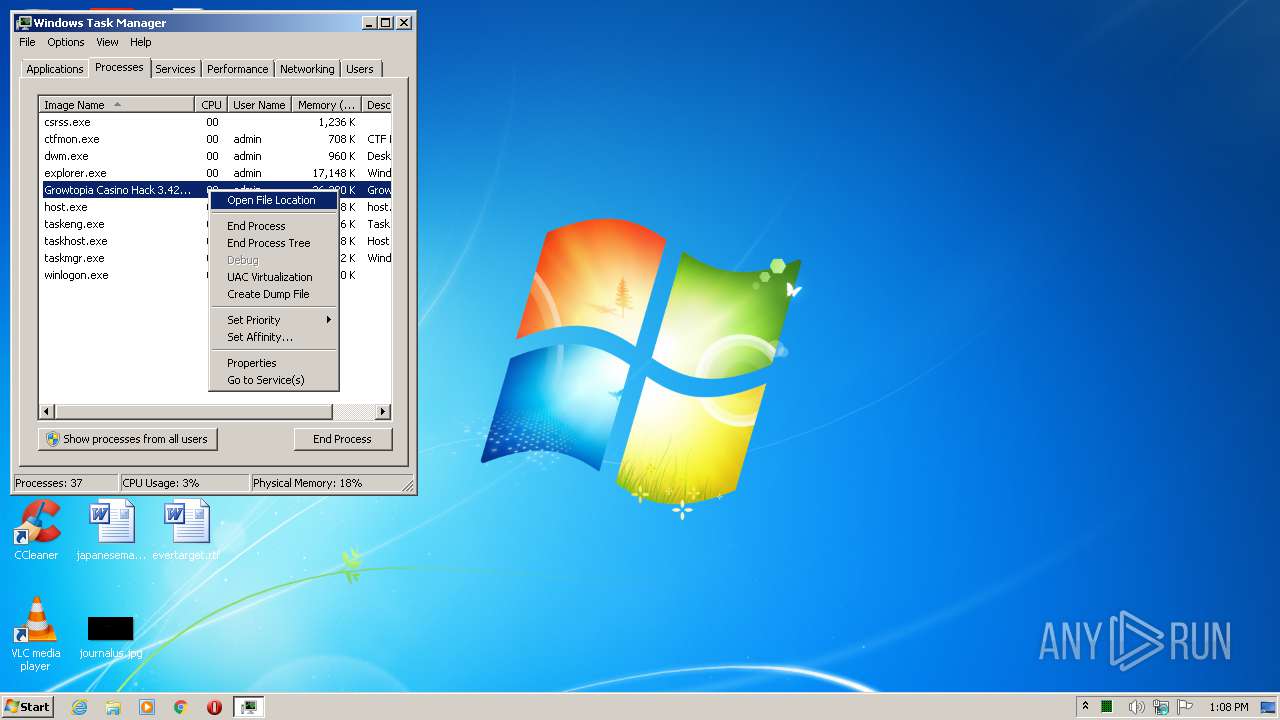This screenshot has height=720, width=1280.
Task: Select explorer.exe process row
Action: [x=215, y=173]
